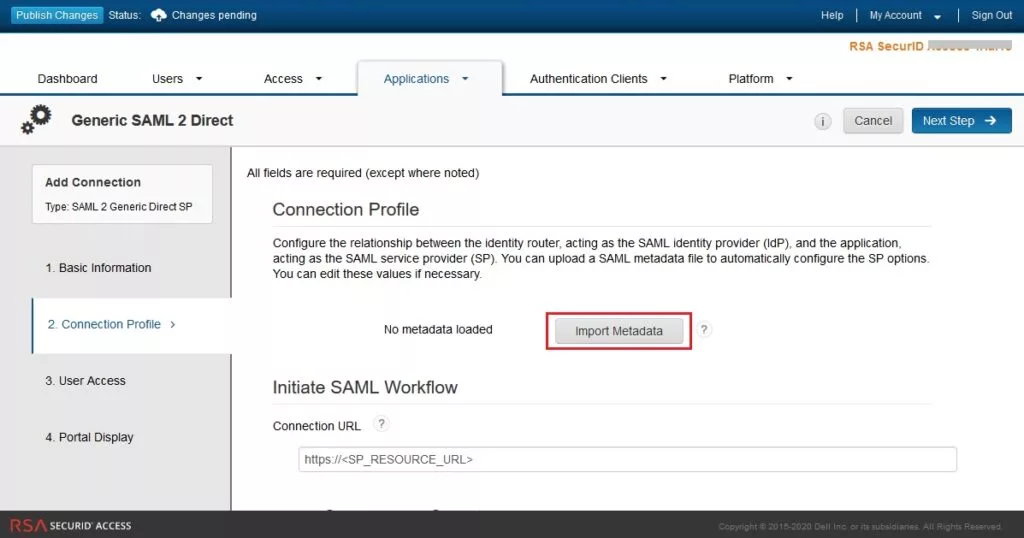
Task: Click the 'Add Connection' panel heading
Action: coord(93,182)
